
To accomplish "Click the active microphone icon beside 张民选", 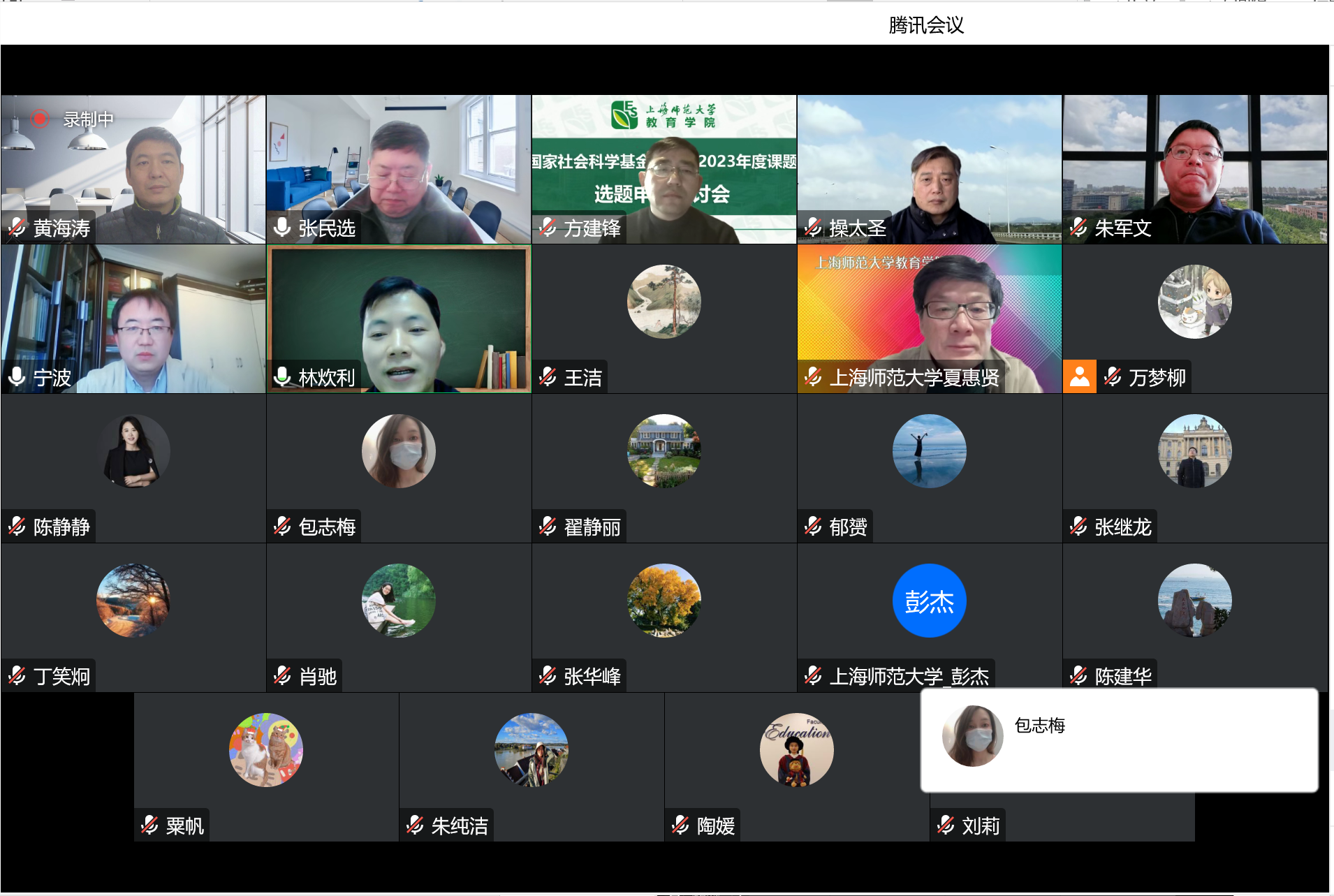I will click(282, 228).
